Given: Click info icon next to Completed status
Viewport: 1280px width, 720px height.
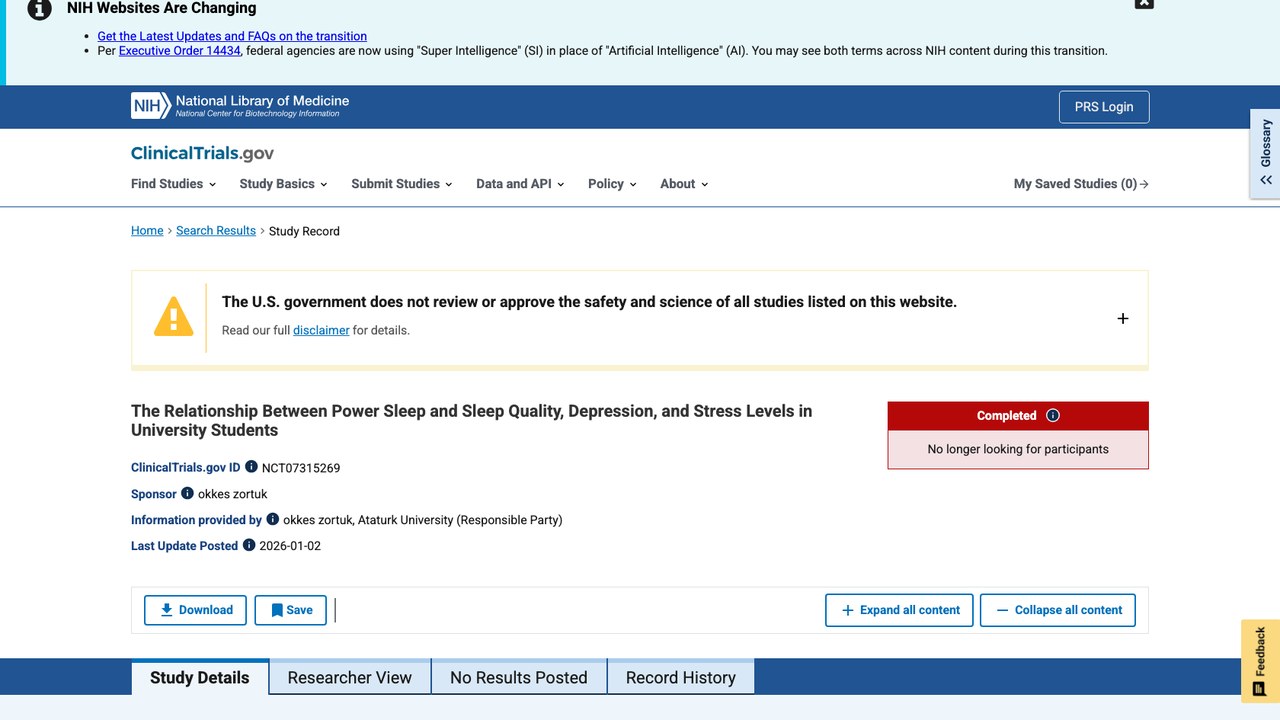Looking at the screenshot, I should click(x=1053, y=416).
